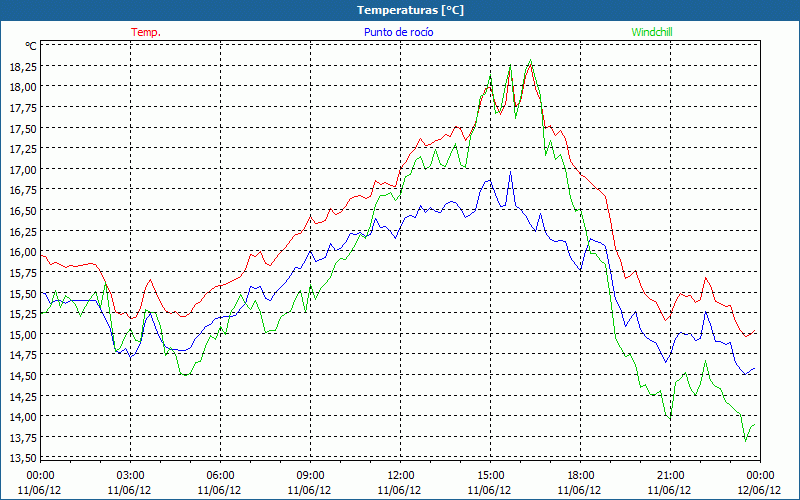Screen dimensions: 800x500
Task: Click the '18,00' y-axis value
Action: click(23, 87)
